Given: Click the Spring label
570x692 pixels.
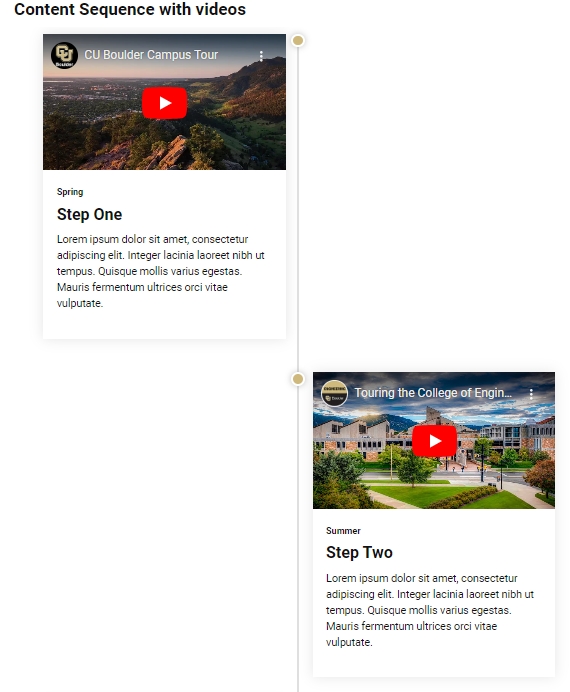Looking at the screenshot, I should (x=70, y=192).
